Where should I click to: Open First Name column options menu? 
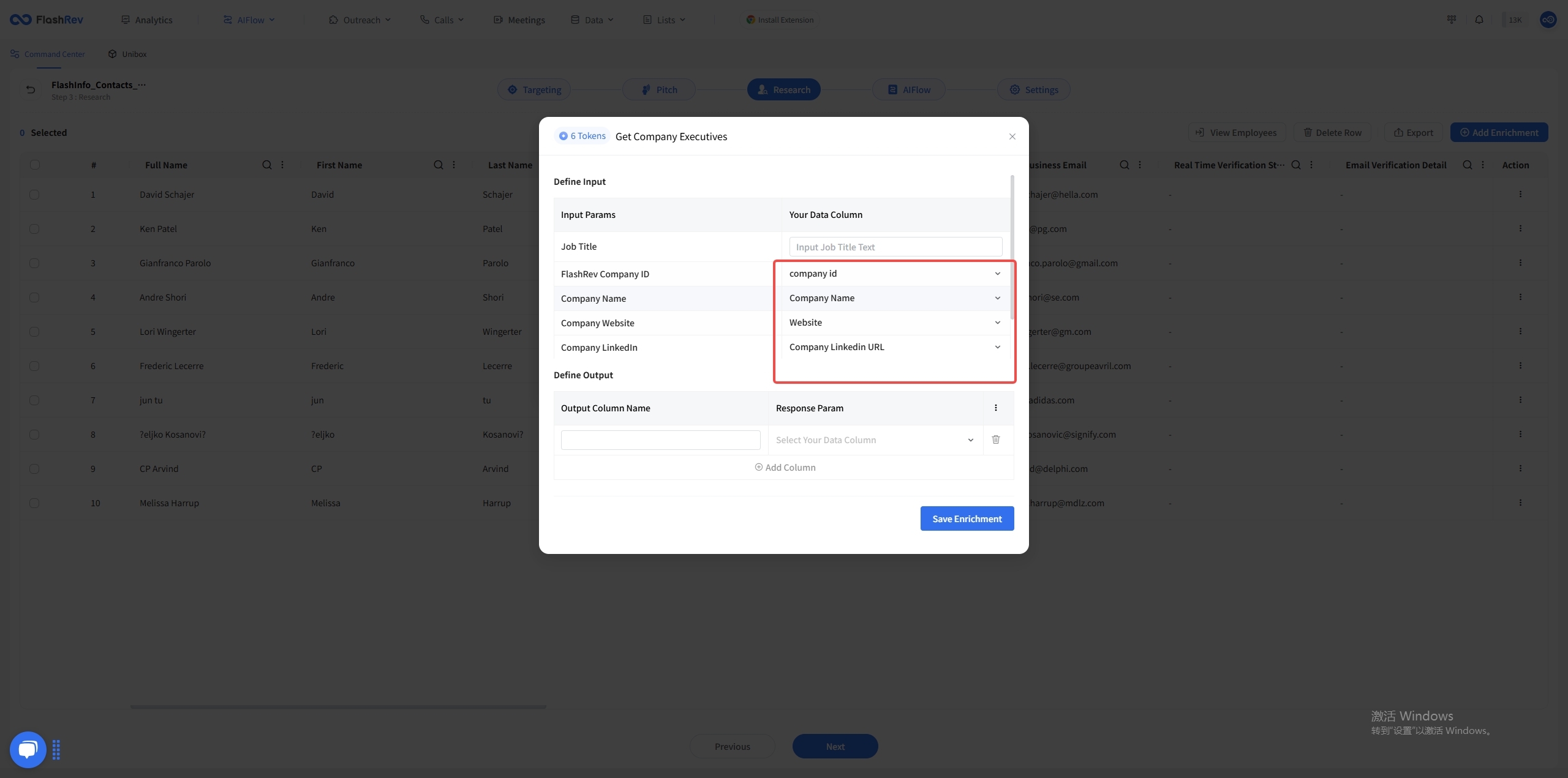pyautogui.click(x=454, y=165)
